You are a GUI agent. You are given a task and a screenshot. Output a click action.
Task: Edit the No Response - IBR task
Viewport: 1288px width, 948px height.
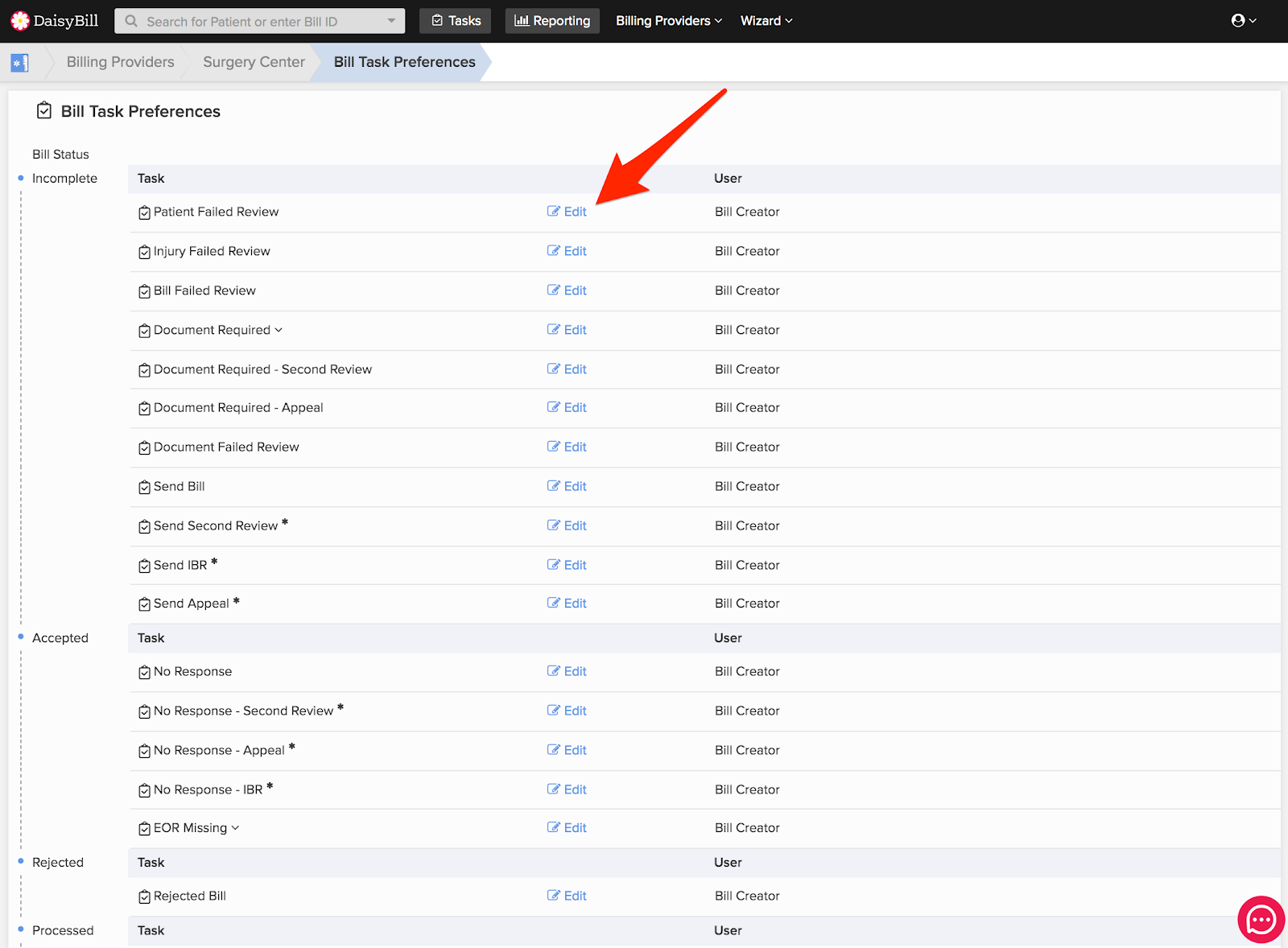(x=567, y=789)
